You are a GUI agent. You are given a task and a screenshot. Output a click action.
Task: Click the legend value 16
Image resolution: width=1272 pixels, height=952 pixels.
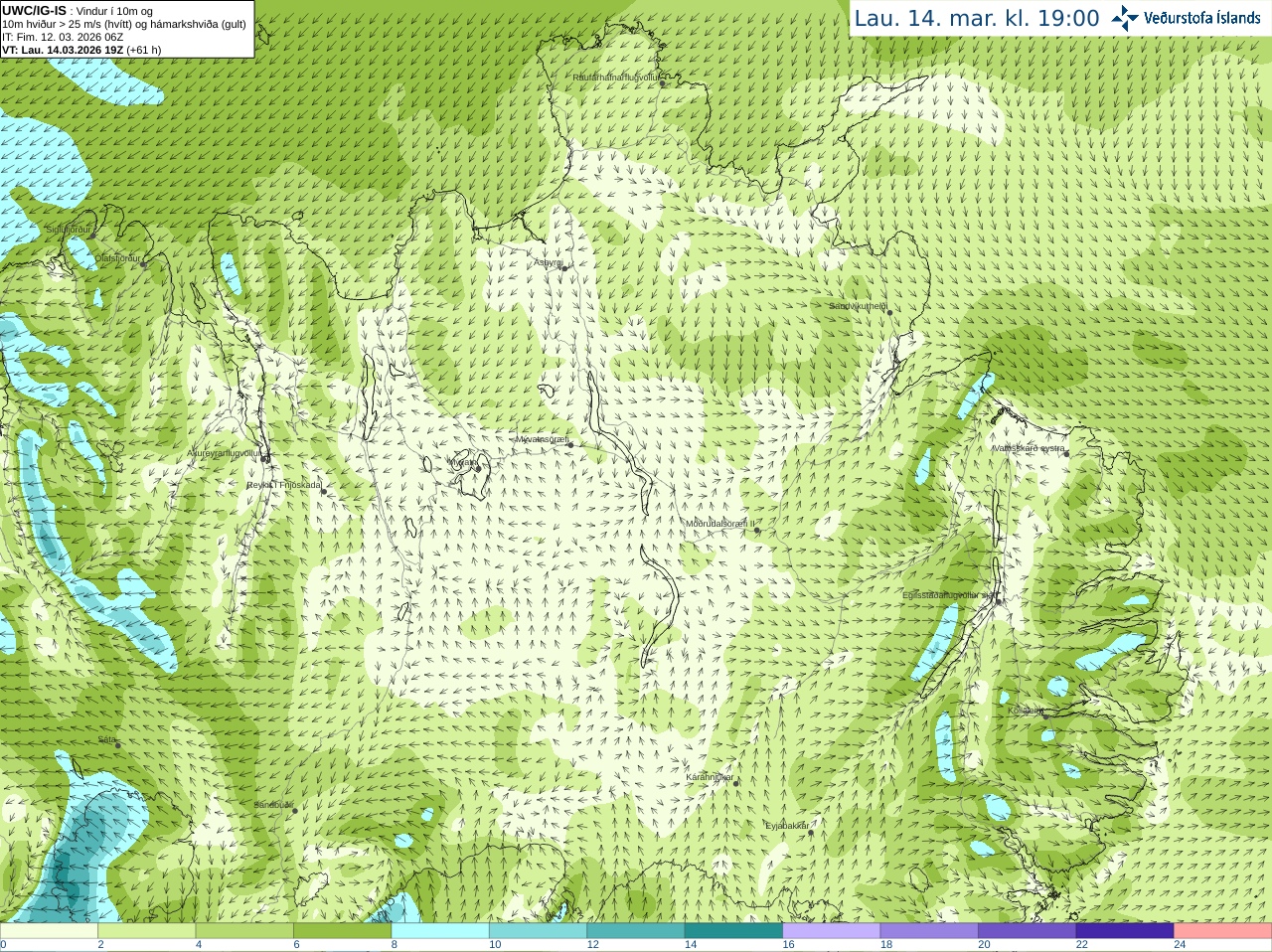788,945
